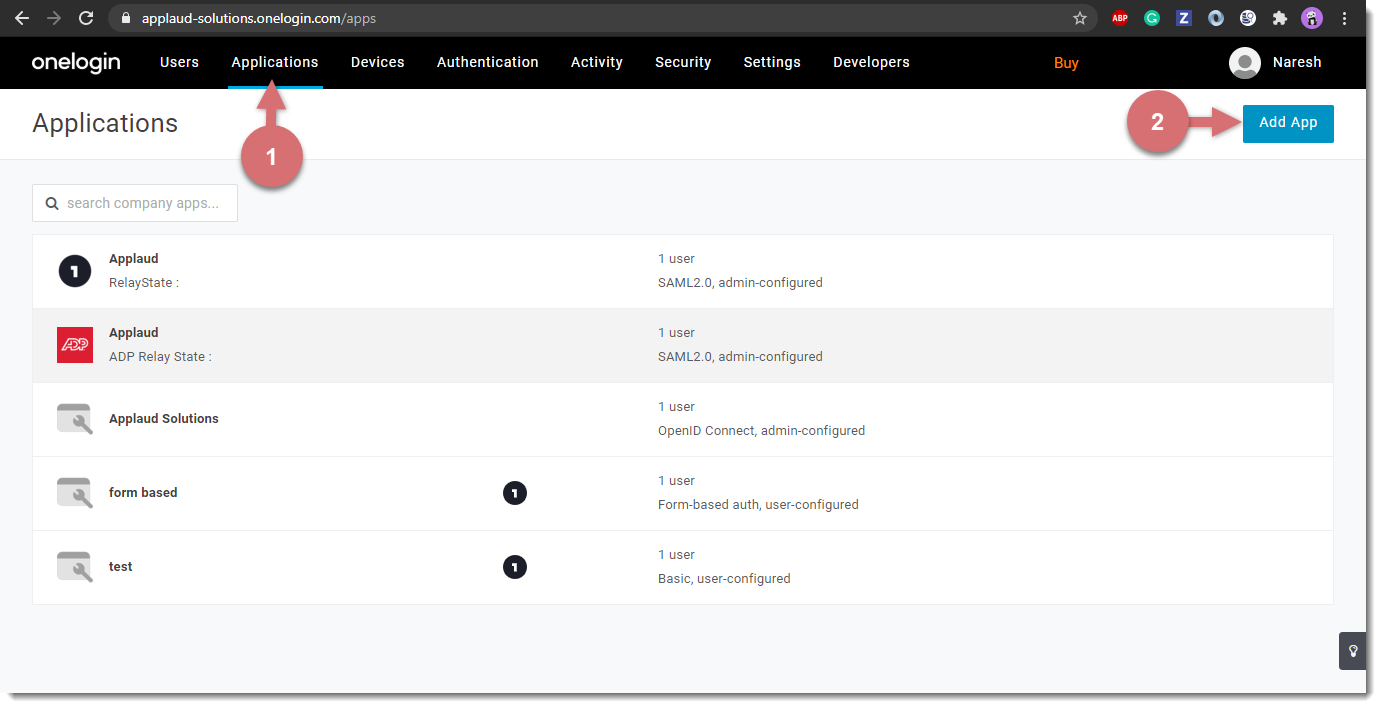Open the Applaud Solutions app
1381x708 pixels.
pos(683,419)
